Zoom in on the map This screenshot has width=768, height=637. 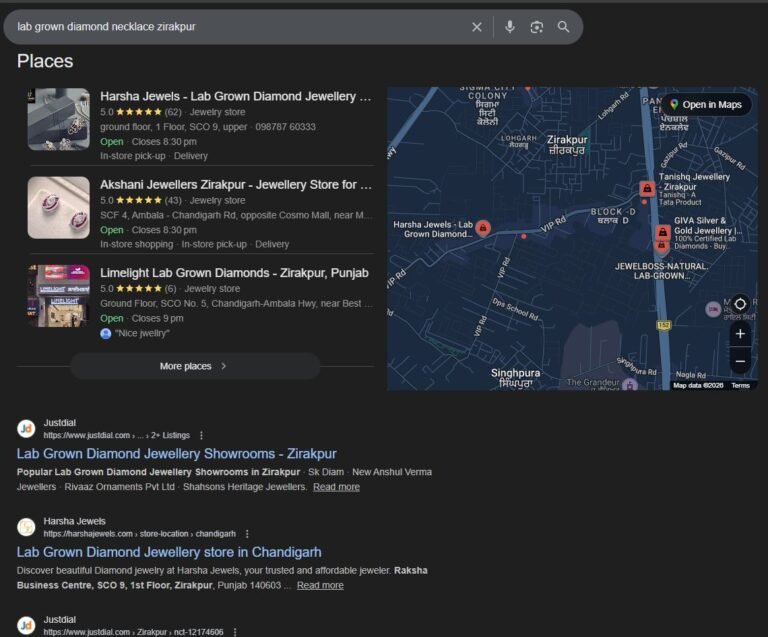click(740, 334)
